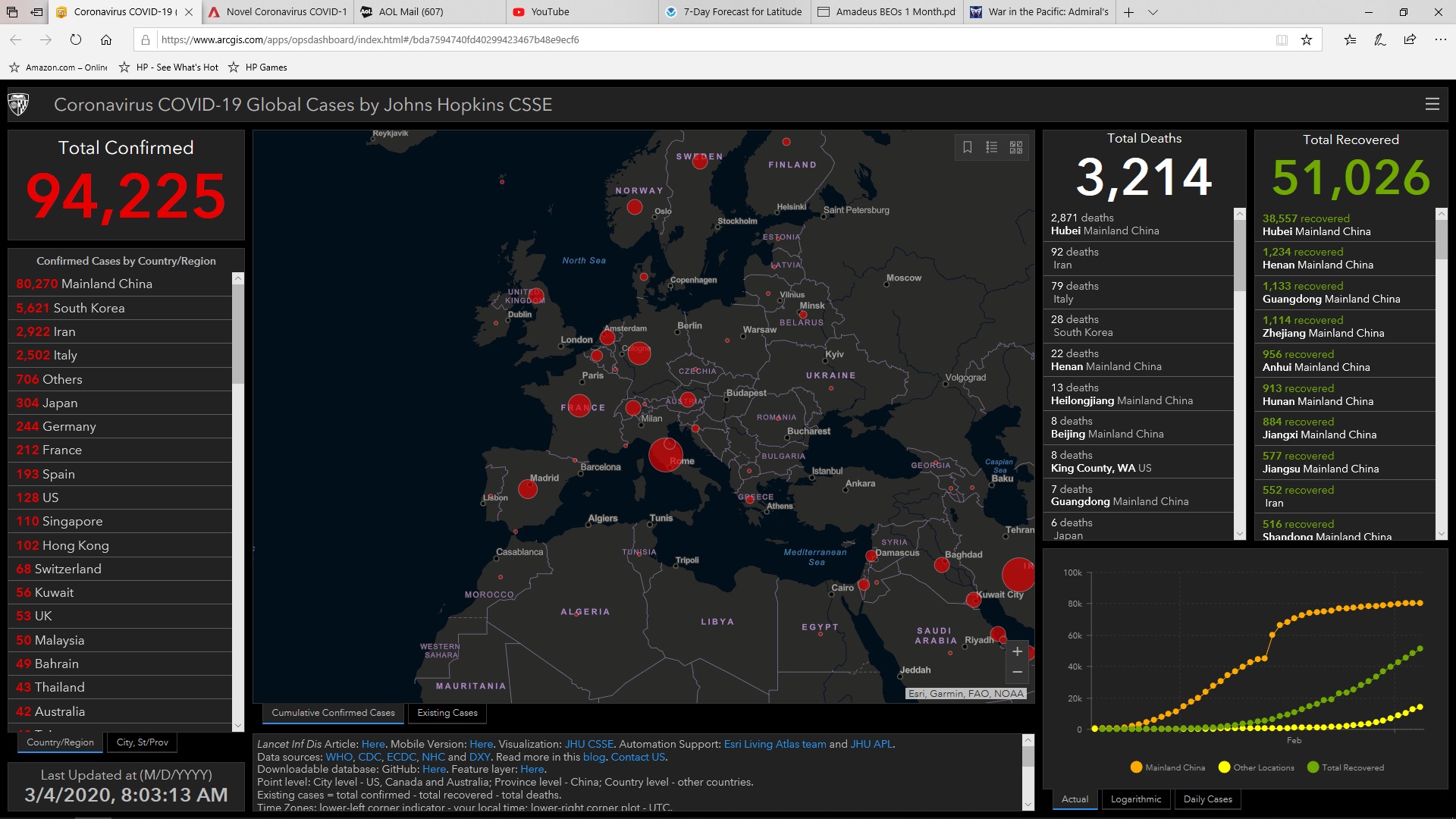The width and height of the screenshot is (1456, 819).
Task: Select the Country/Region list tab
Action: point(60,742)
